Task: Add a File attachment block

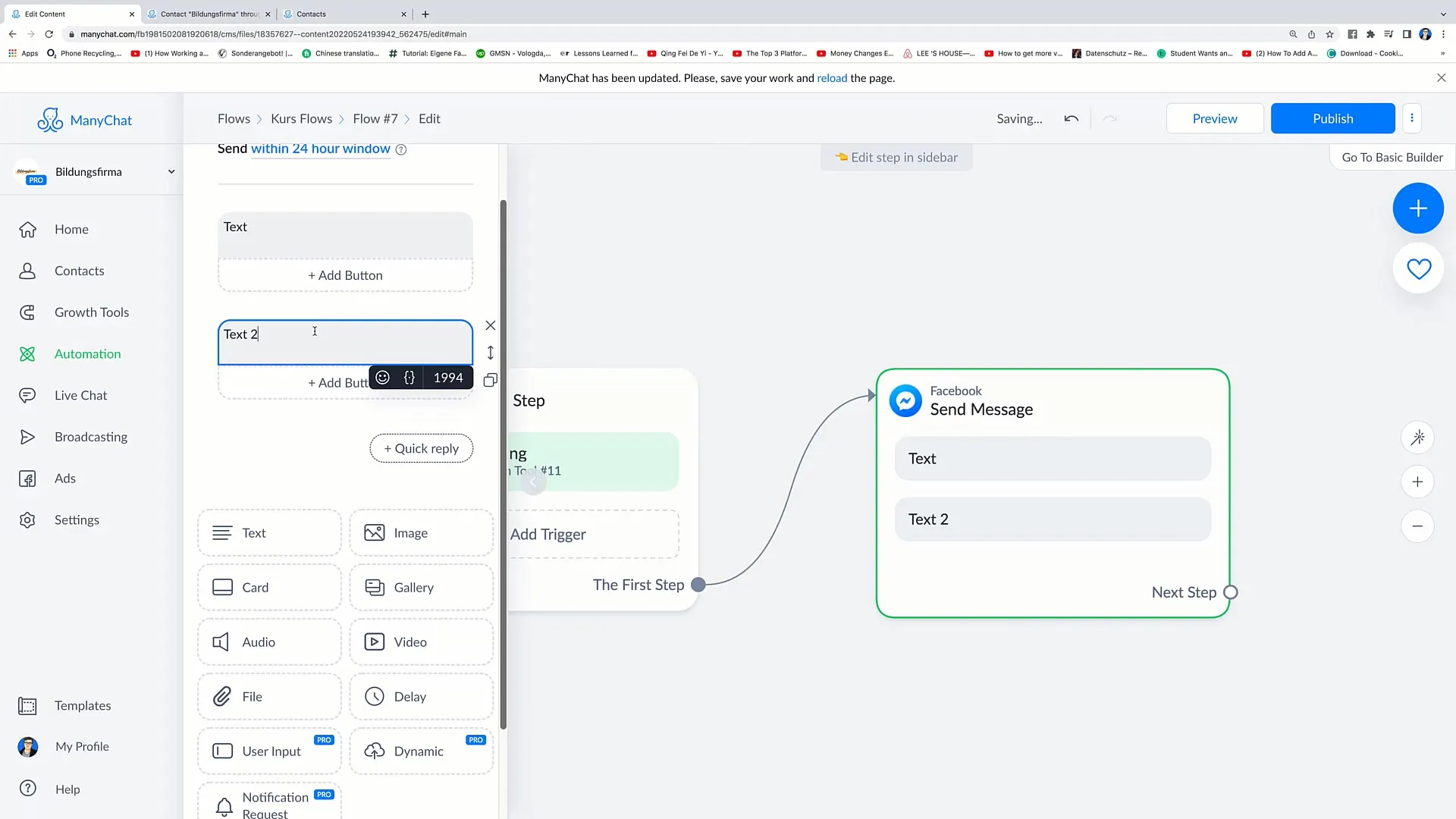Action: click(269, 697)
